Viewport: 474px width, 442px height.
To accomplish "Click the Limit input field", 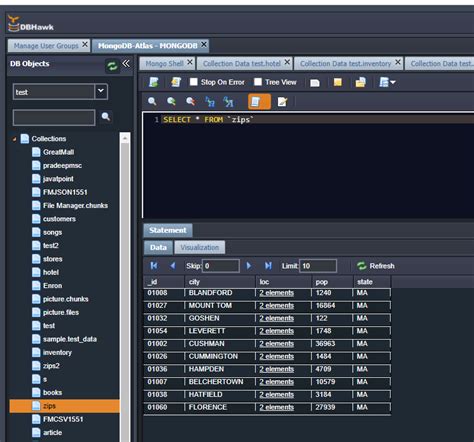I will tap(318, 266).
